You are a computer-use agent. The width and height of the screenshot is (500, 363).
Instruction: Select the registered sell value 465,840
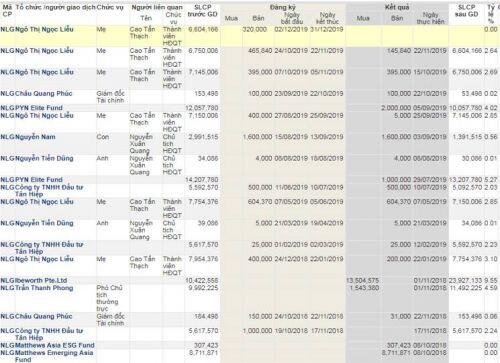pos(260,50)
